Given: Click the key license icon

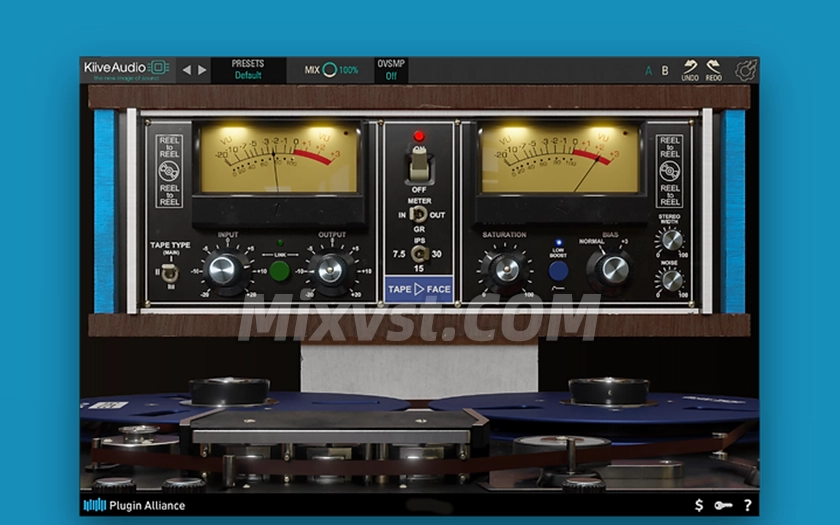Looking at the screenshot, I should [x=723, y=505].
